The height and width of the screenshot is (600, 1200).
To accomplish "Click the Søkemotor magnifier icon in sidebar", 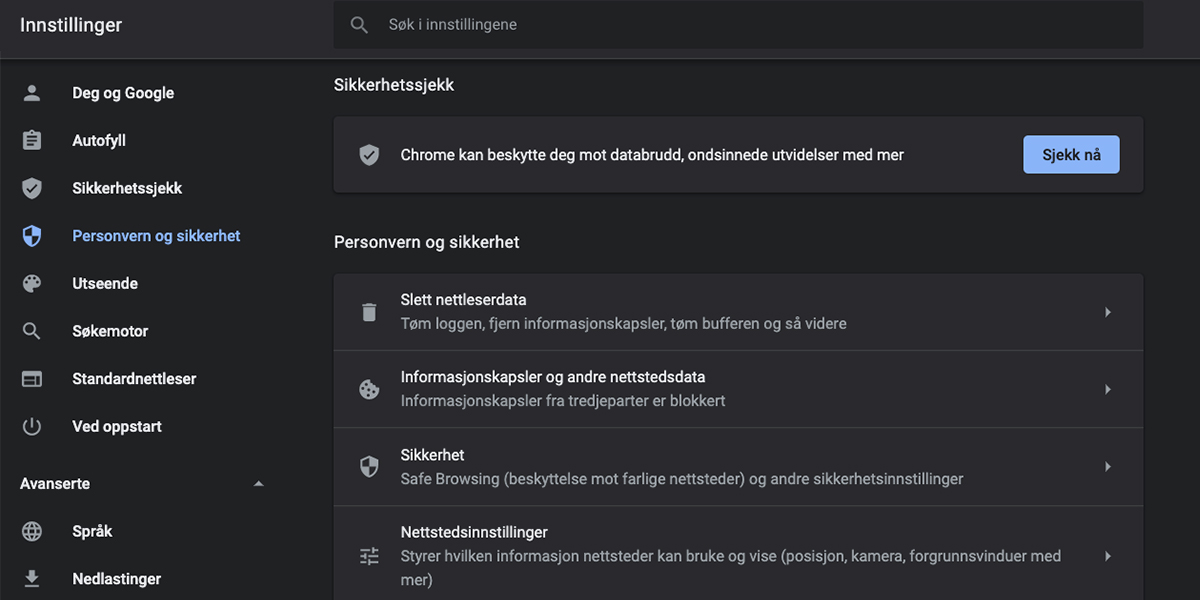I will 32,331.
